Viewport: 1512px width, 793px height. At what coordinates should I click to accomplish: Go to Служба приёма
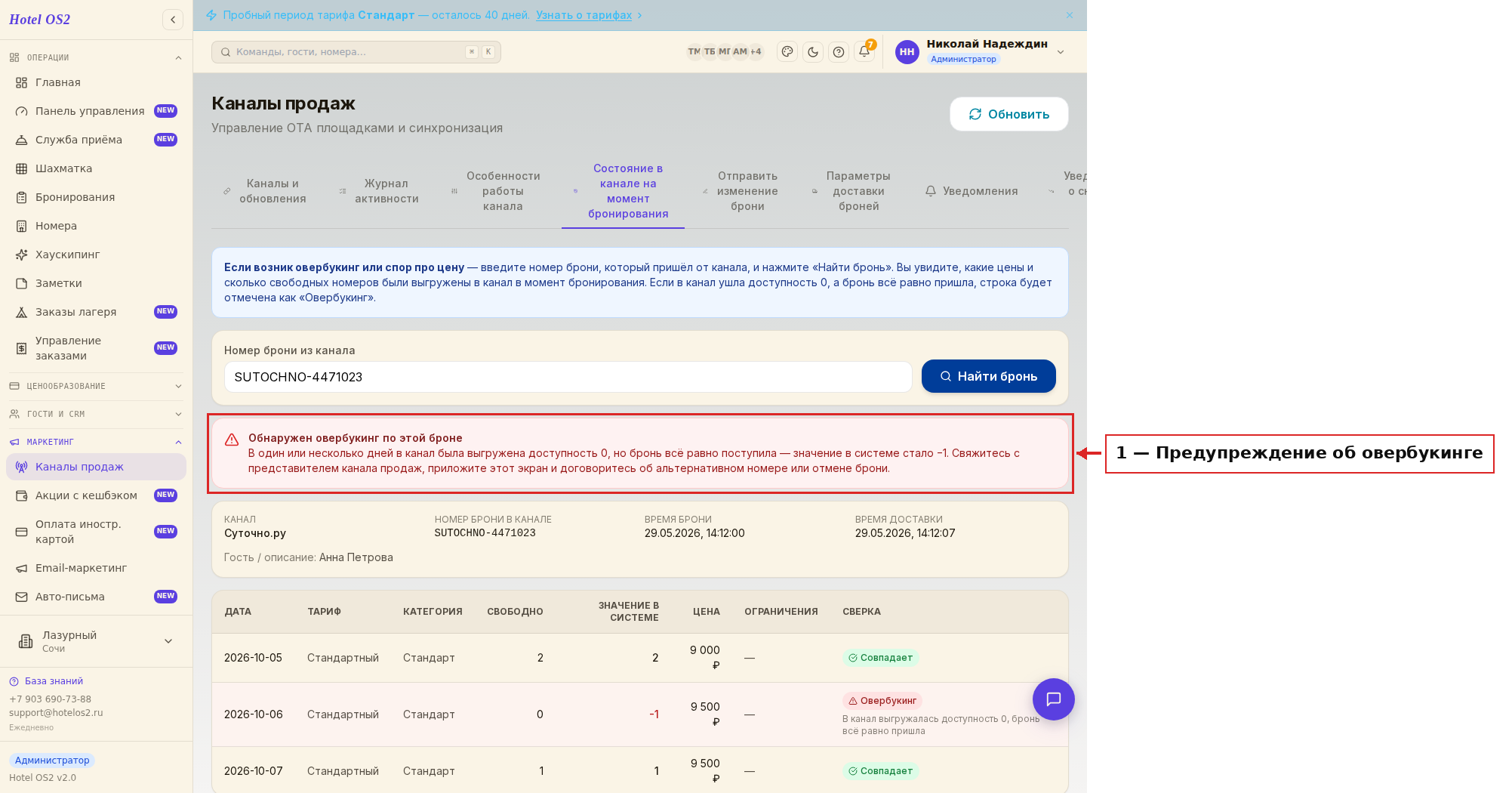[96, 140]
